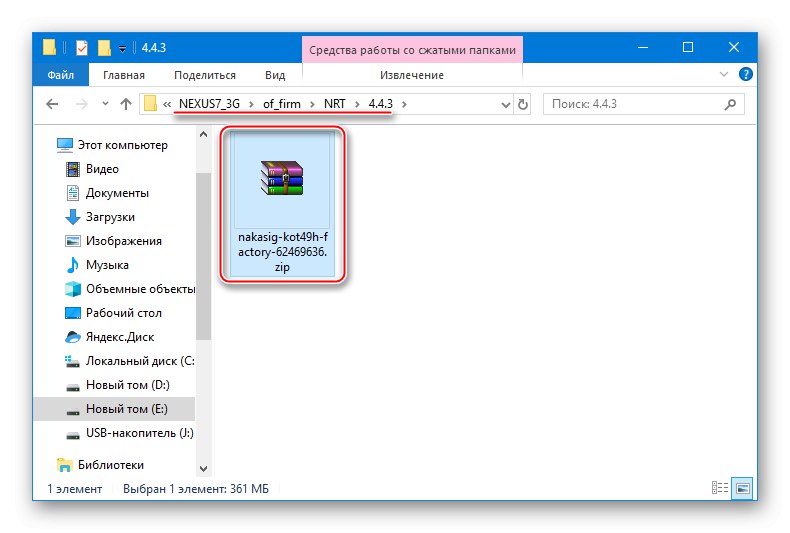This screenshot has width=790, height=533.
Task: Open Загрузки in the navigation pane
Action: click(110, 217)
